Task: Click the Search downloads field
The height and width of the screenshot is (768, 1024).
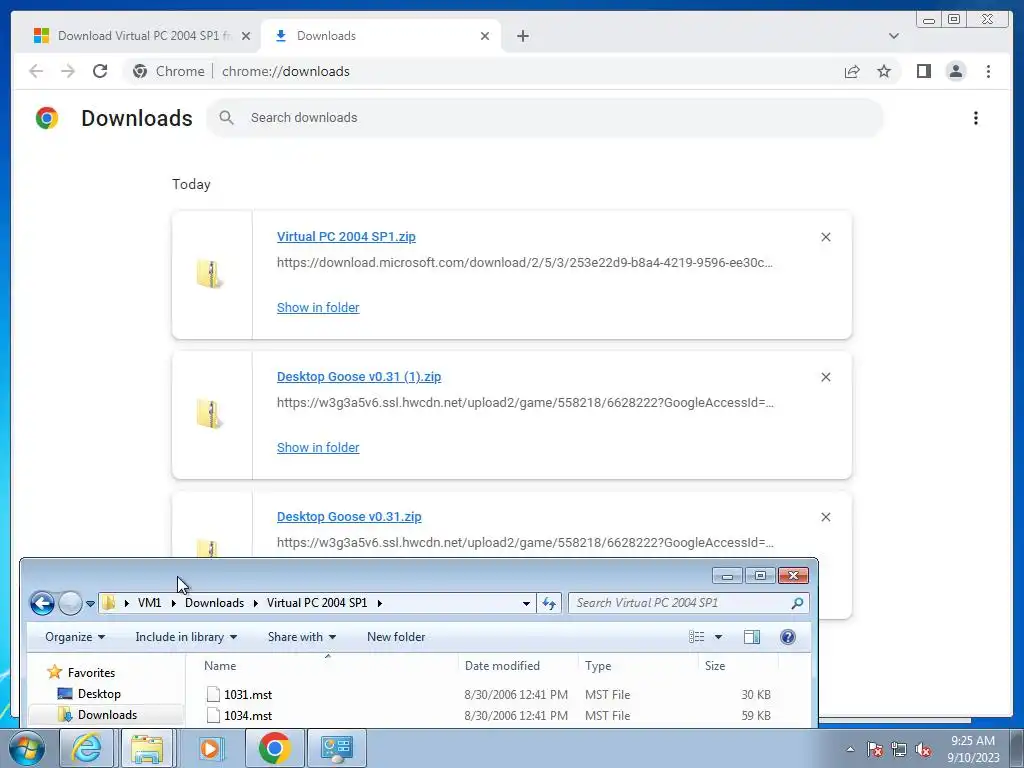Action: pyautogui.click(x=545, y=118)
